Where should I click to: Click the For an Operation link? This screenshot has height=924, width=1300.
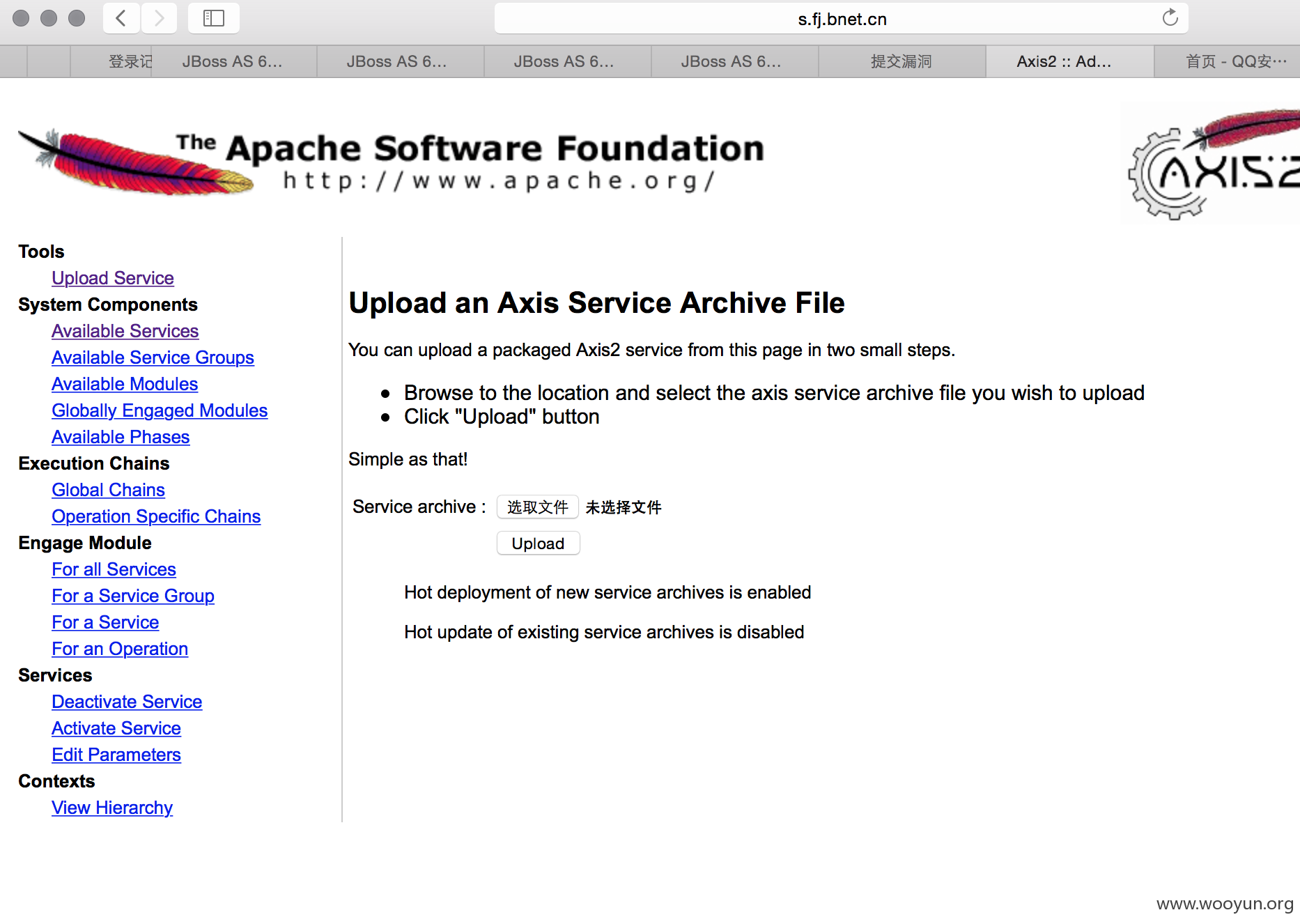point(120,649)
